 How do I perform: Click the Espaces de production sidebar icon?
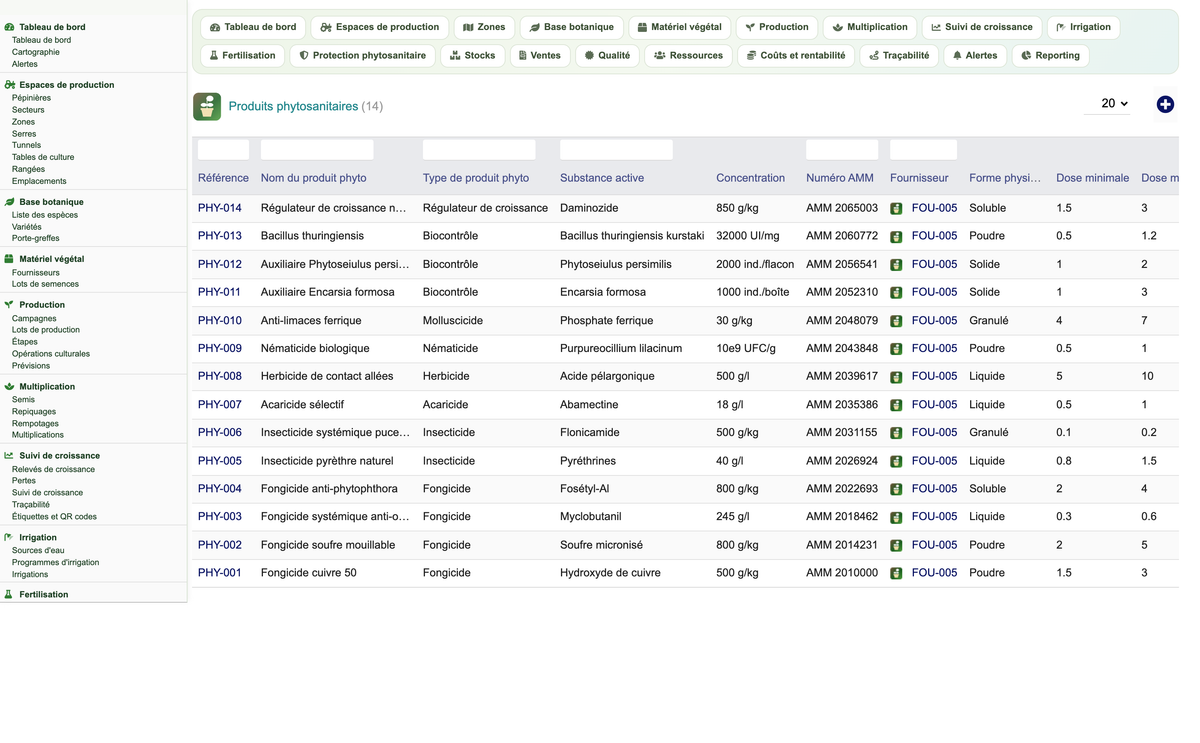[x=9, y=85]
